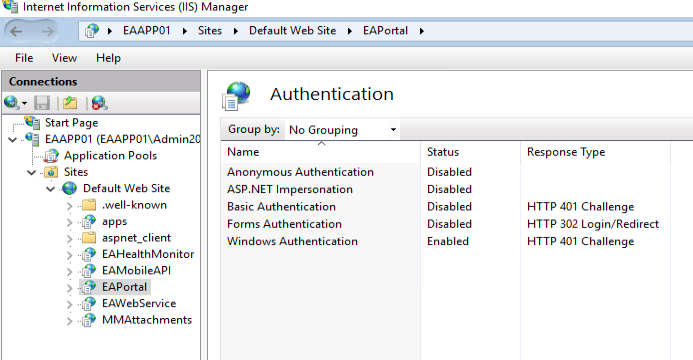This screenshot has width=693, height=360.
Task: Click the Up folder toolbar icon
Action: [x=70, y=103]
